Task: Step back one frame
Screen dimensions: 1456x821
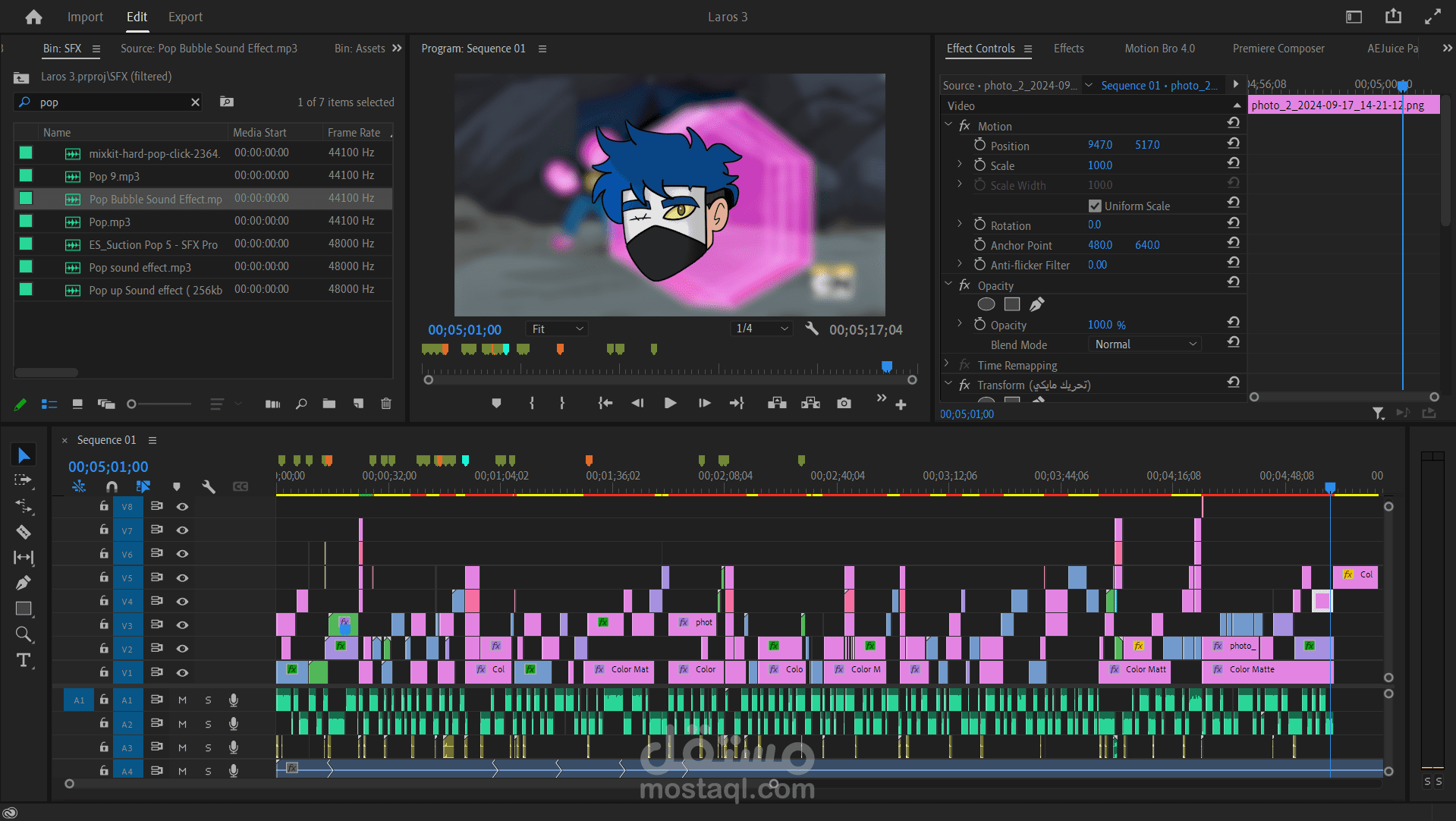Action: coord(637,403)
